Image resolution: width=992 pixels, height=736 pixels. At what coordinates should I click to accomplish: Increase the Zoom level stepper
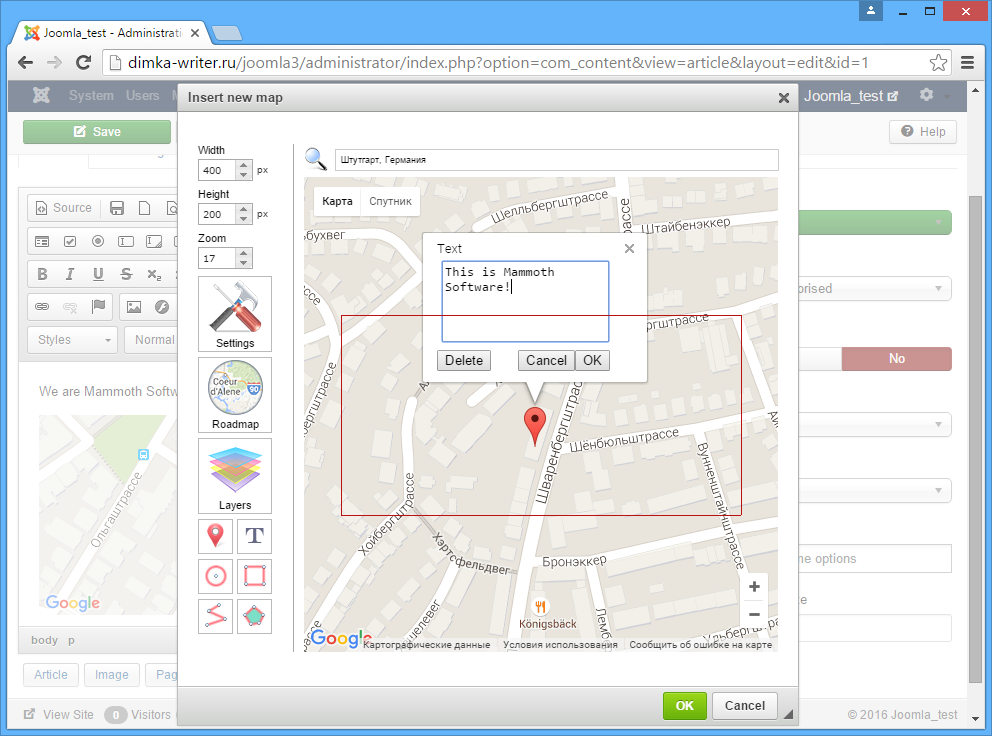[x=244, y=253]
